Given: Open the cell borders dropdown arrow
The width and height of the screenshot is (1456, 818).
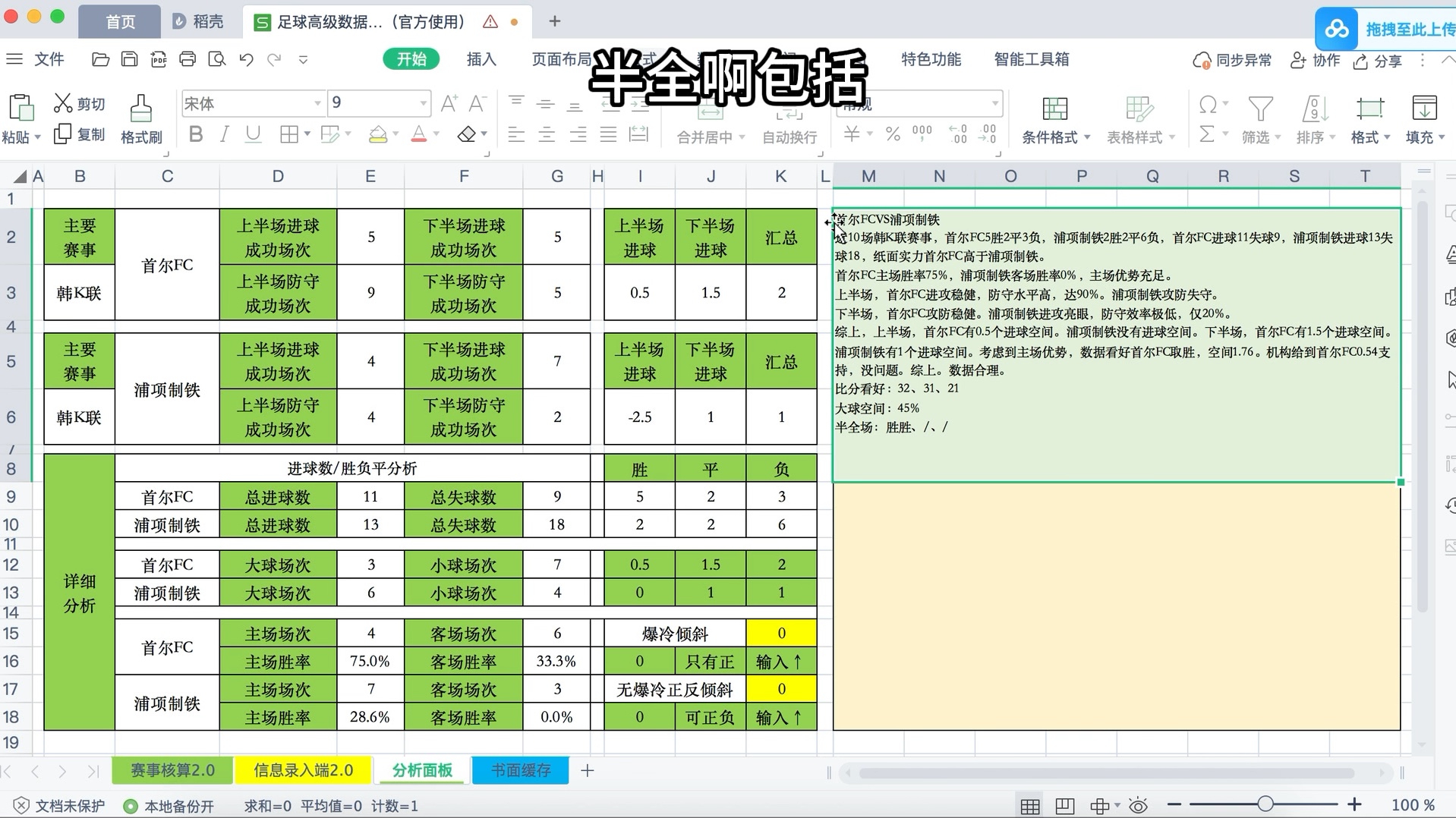Looking at the screenshot, I should click(x=307, y=134).
